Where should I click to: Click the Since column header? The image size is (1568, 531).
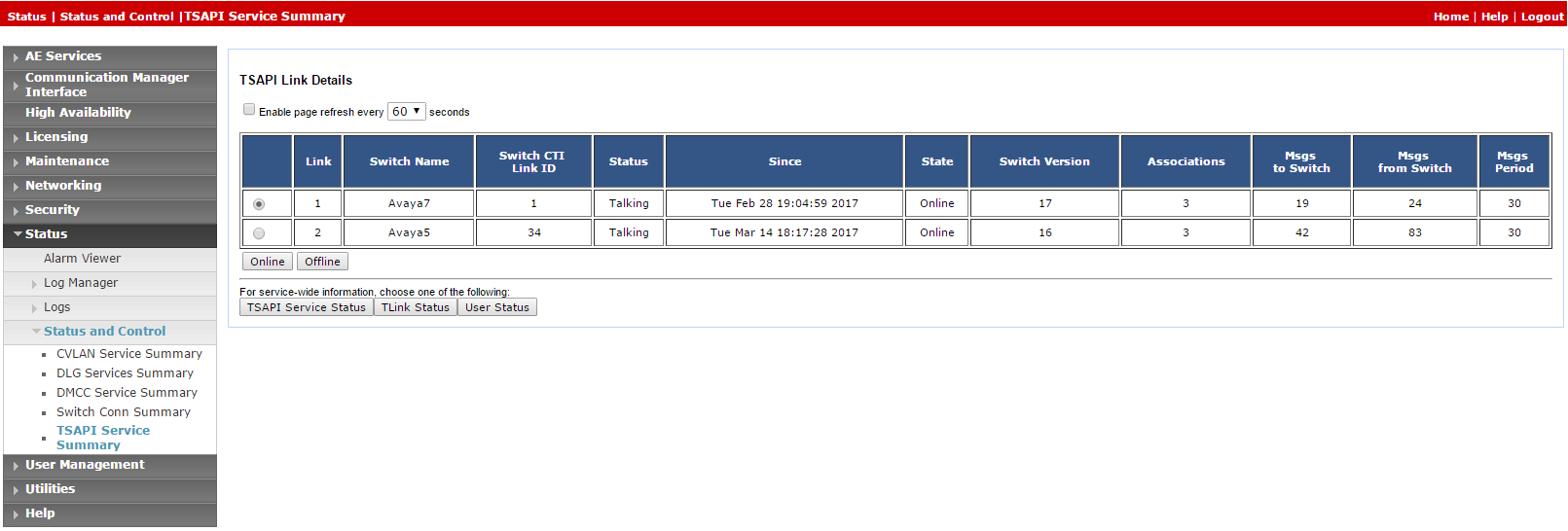(784, 161)
